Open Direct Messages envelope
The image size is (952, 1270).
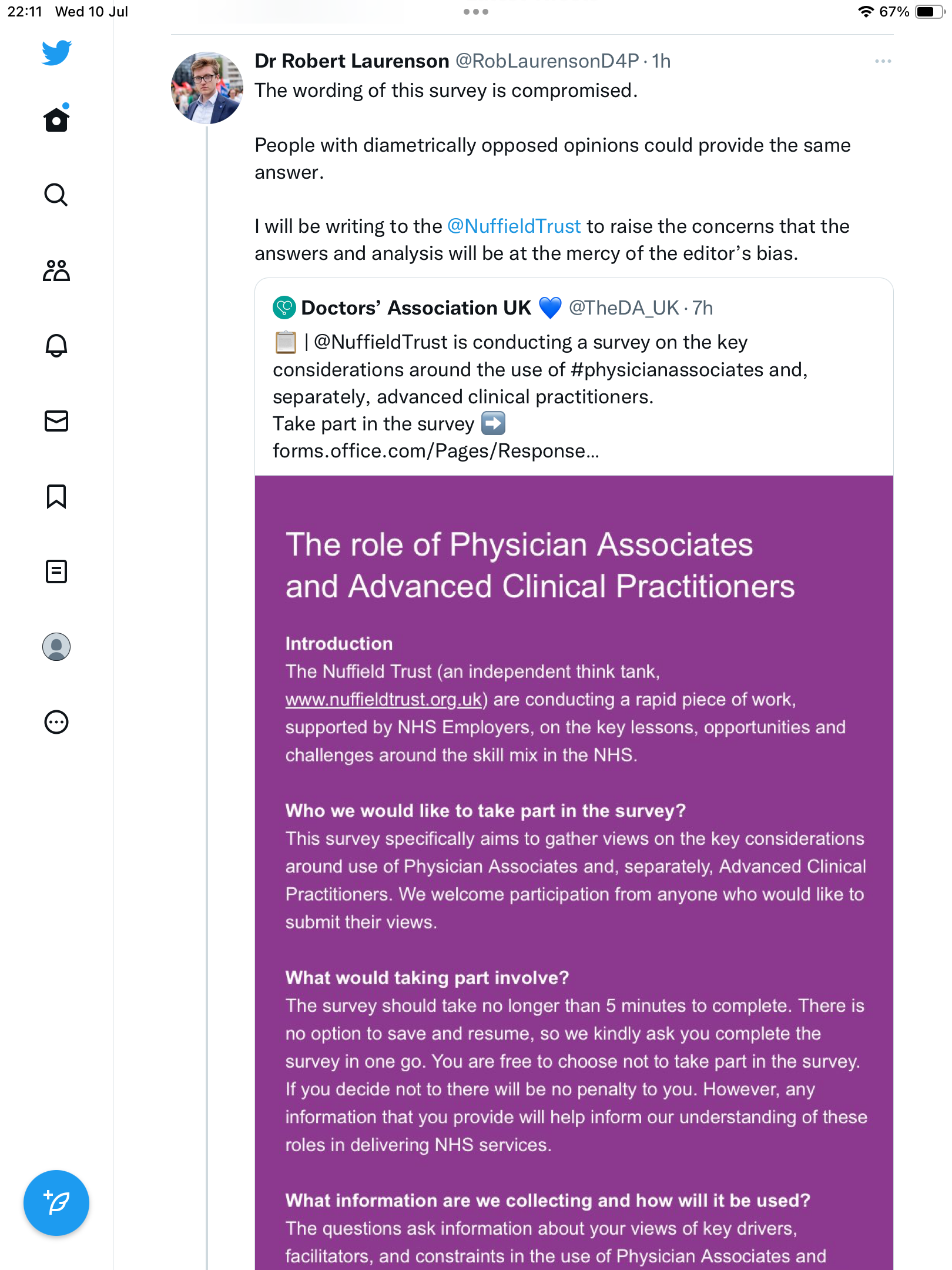[56, 421]
